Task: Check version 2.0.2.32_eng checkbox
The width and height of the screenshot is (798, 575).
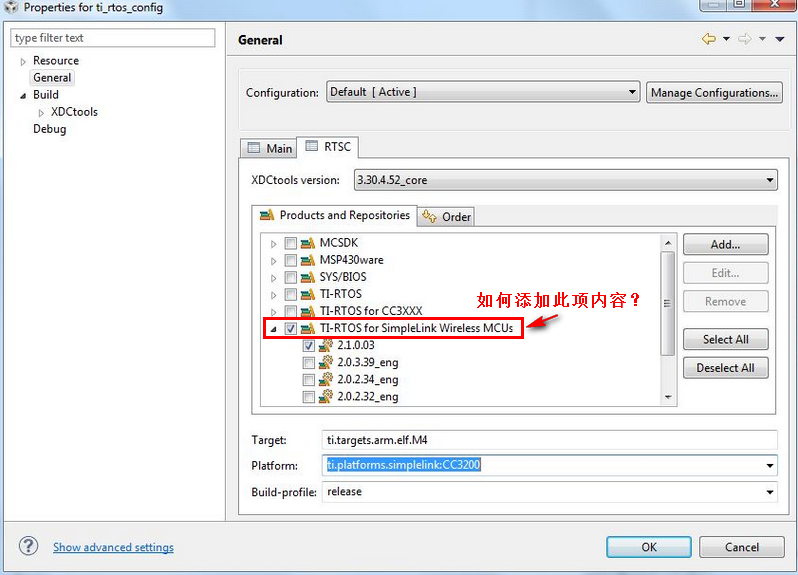Action: point(308,396)
